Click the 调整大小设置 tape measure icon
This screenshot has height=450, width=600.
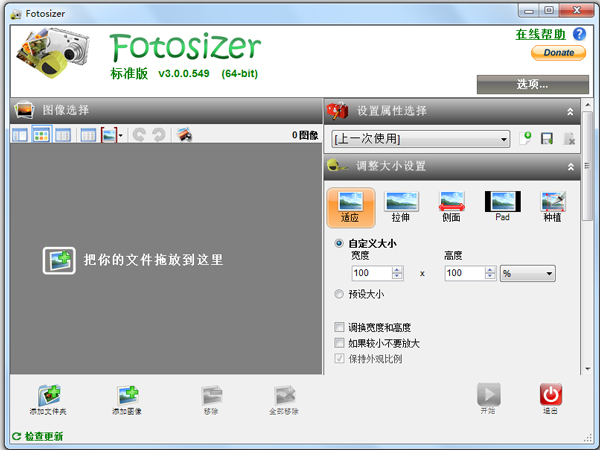[x=337, y=166]
